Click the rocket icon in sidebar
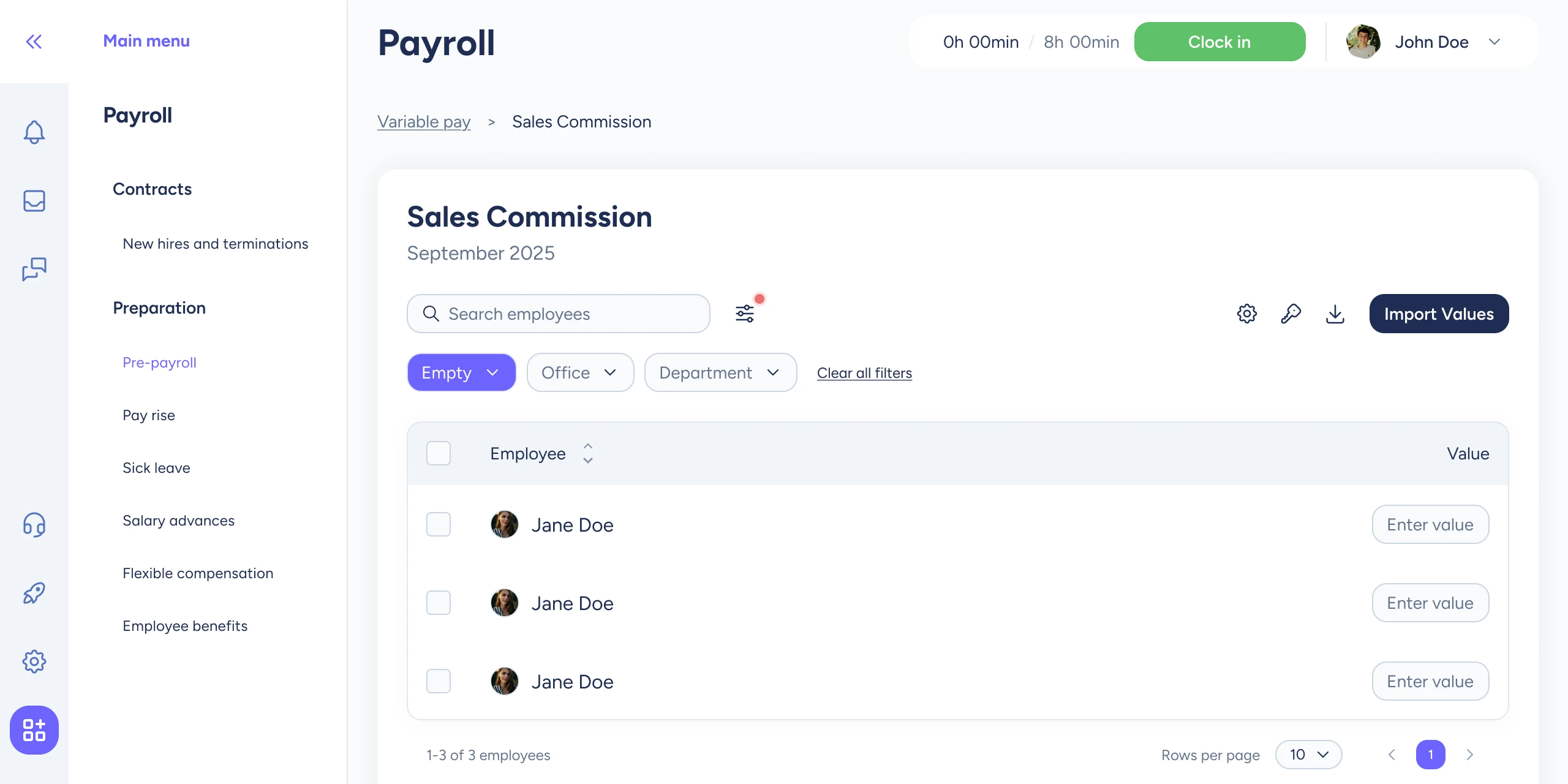The image size is (1568, 784). click(34, 593)
